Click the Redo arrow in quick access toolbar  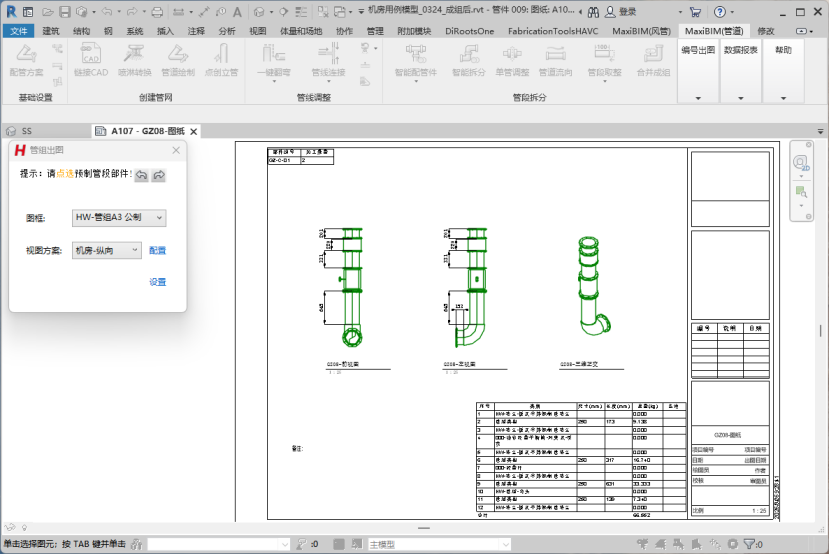click(132, 12)
